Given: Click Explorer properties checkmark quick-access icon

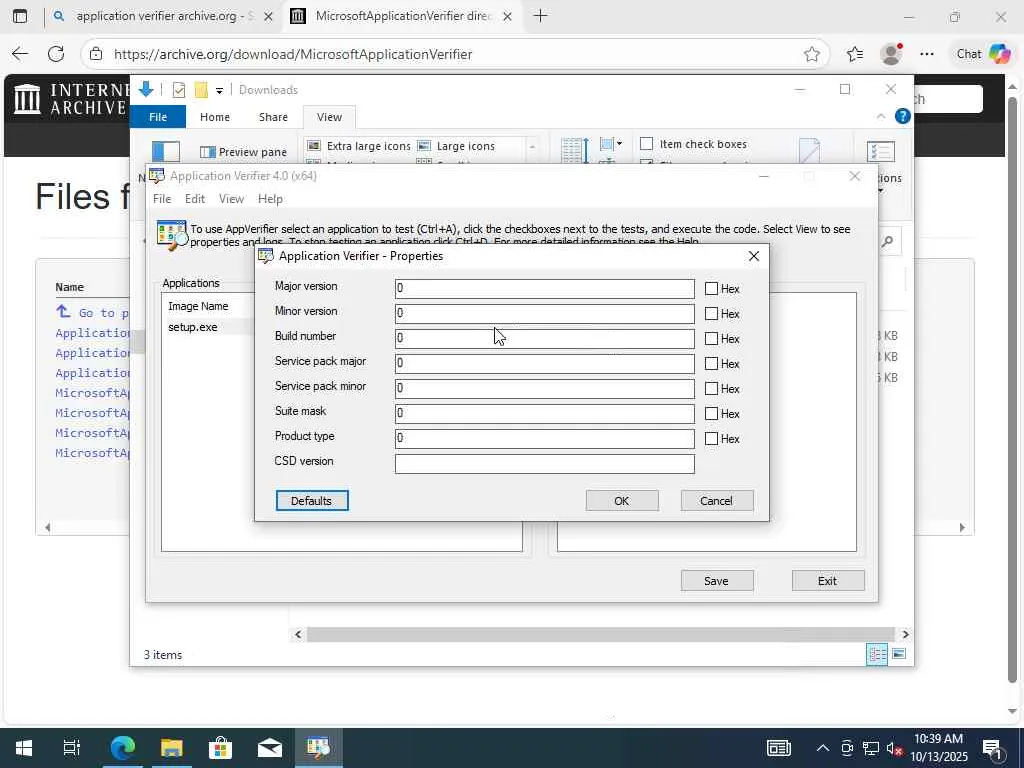Looking at the screenshot, I should pos(179,90).
